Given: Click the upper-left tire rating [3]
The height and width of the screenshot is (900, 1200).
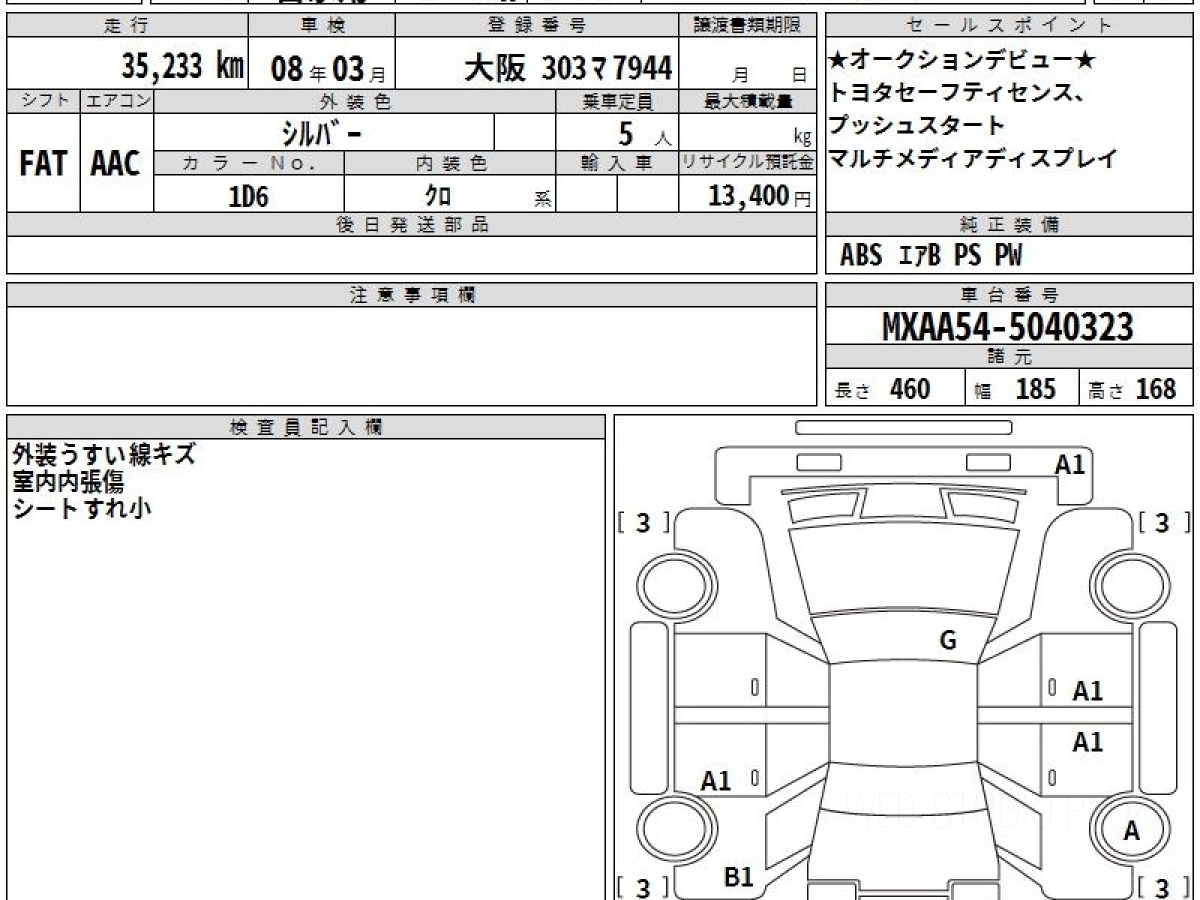Looking at the screenshot, I should coord(643,522).
